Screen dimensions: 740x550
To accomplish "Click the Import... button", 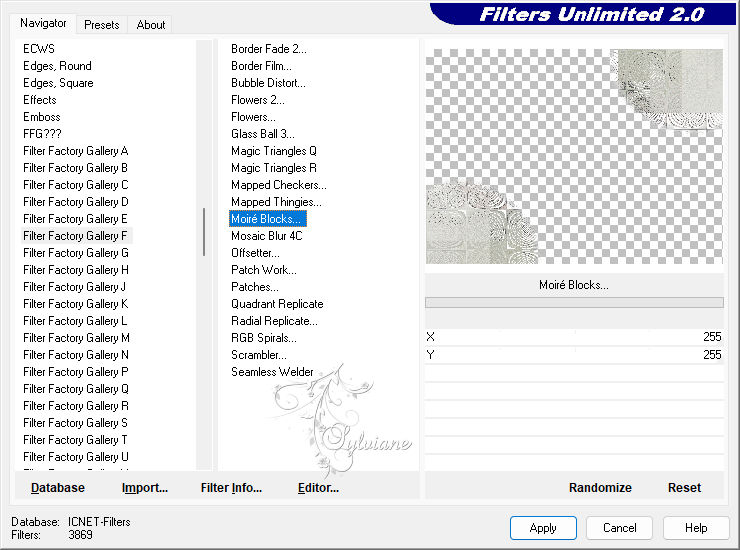I will [x=144, y=488].
